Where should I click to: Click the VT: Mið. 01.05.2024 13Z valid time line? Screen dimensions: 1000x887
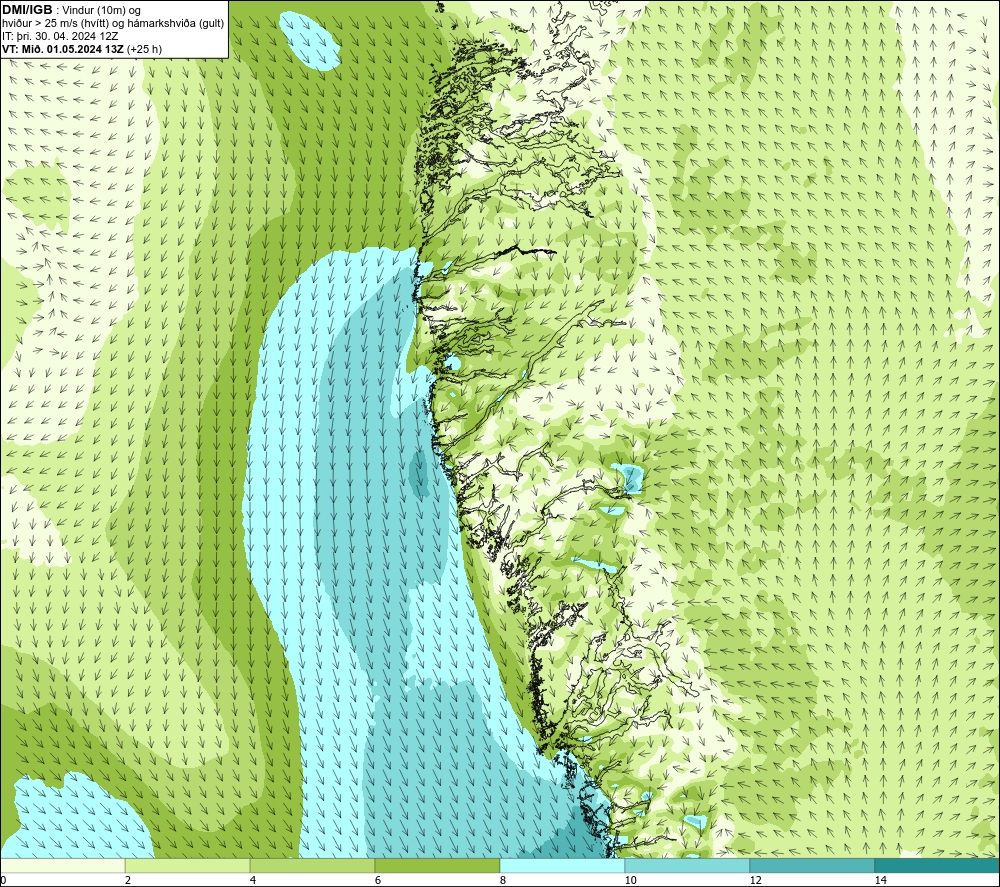pyautogui.click(x=82, y=49)
